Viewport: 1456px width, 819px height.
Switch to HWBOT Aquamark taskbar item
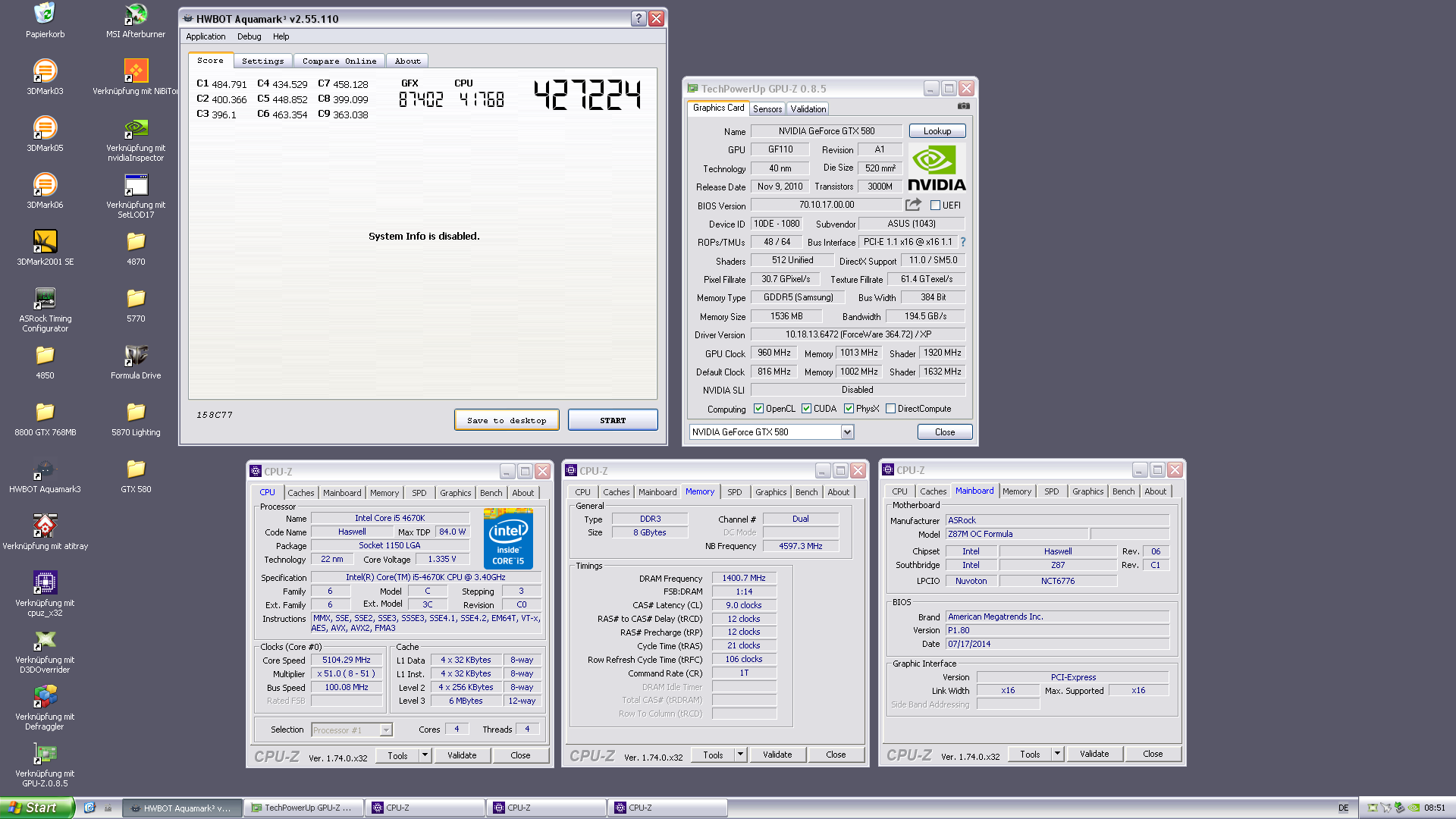182,808
